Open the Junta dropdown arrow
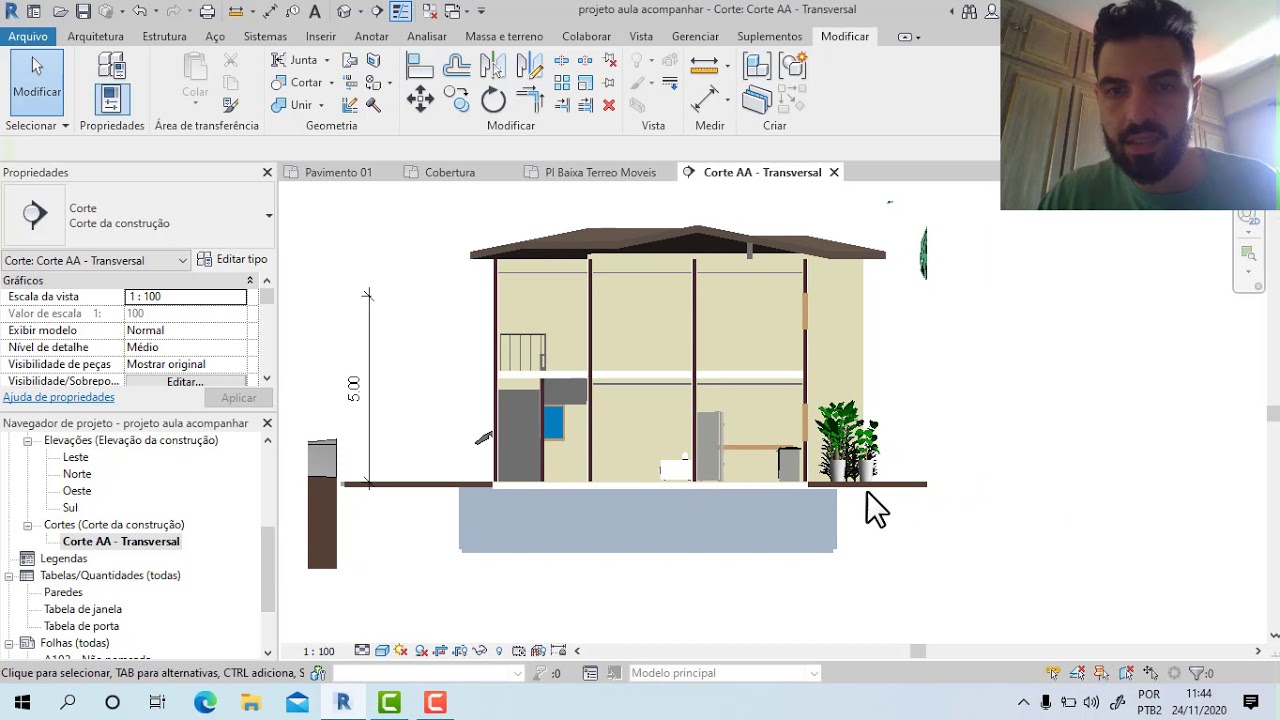 (326, 60)
